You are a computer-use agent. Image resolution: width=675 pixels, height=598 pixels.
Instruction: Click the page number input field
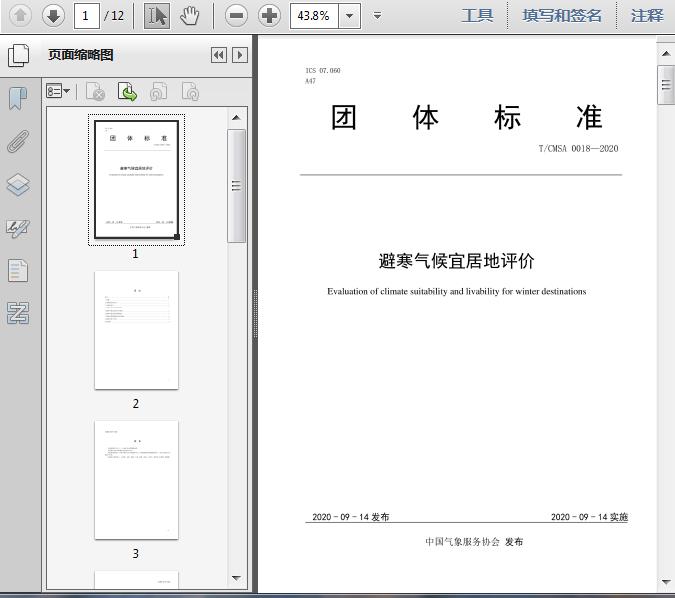pos(87,16)
